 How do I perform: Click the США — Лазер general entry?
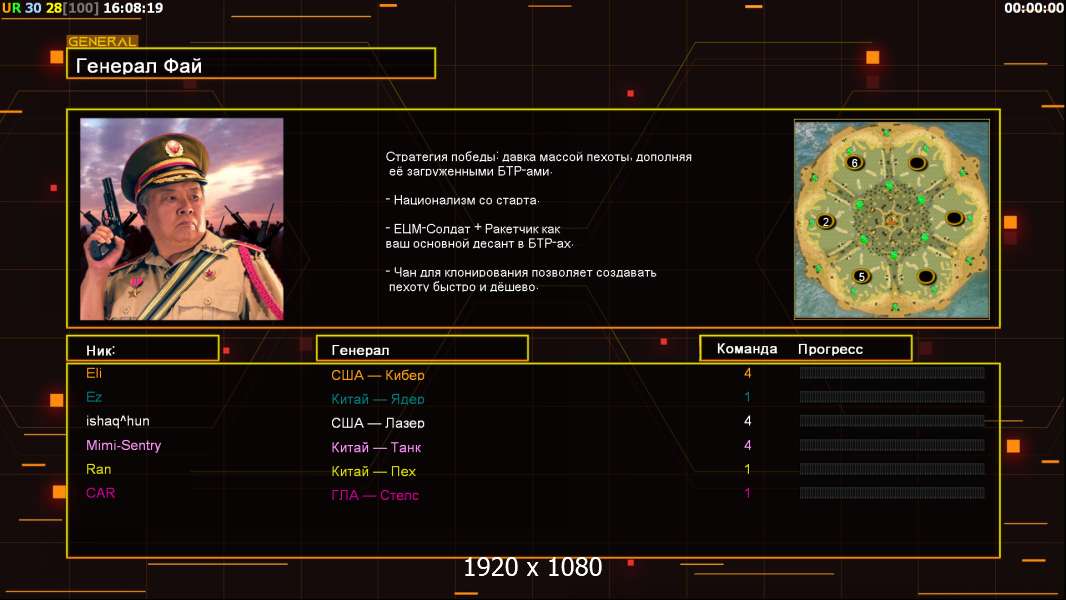378,423
